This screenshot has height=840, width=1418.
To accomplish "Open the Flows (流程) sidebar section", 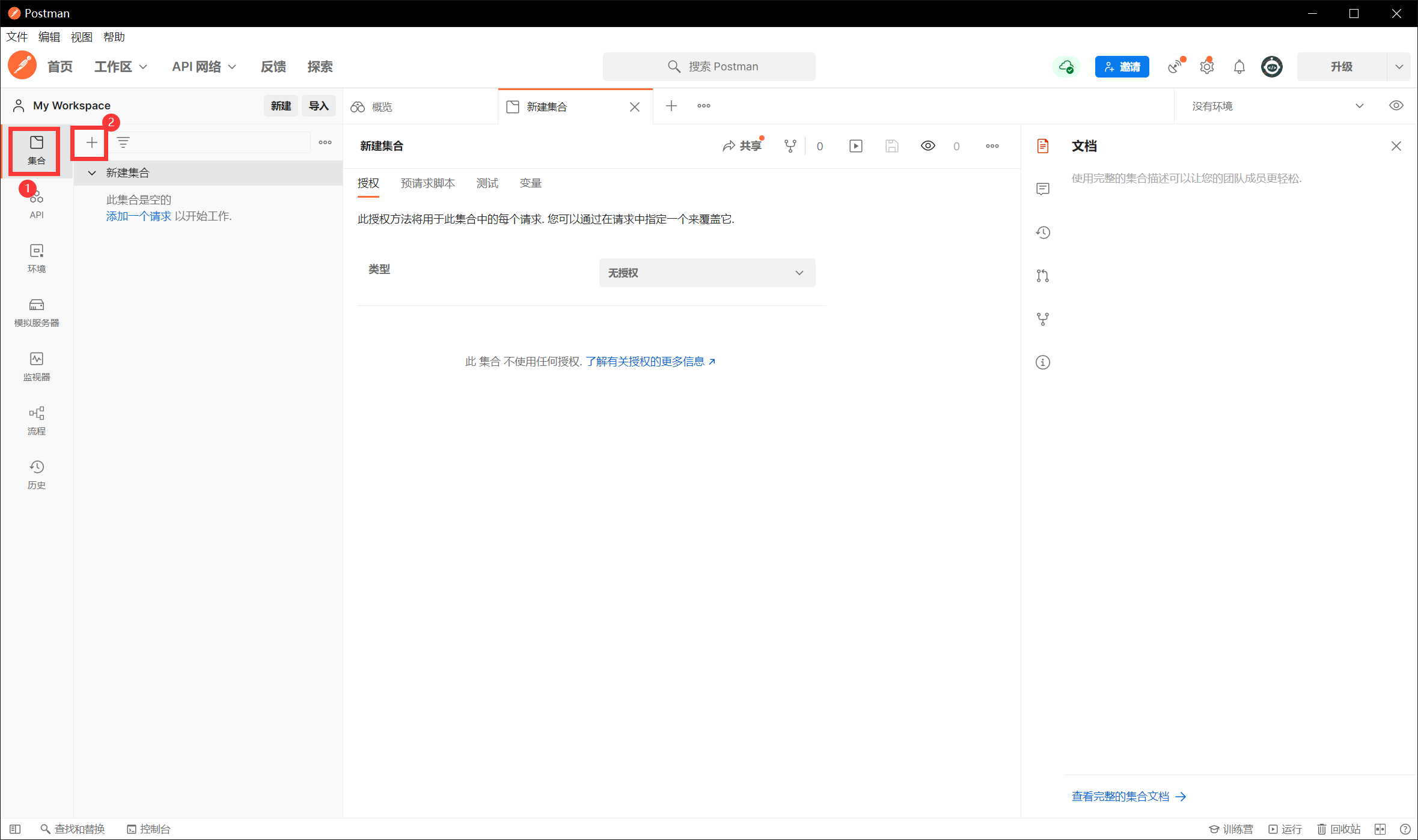I will tap(36, 420).
